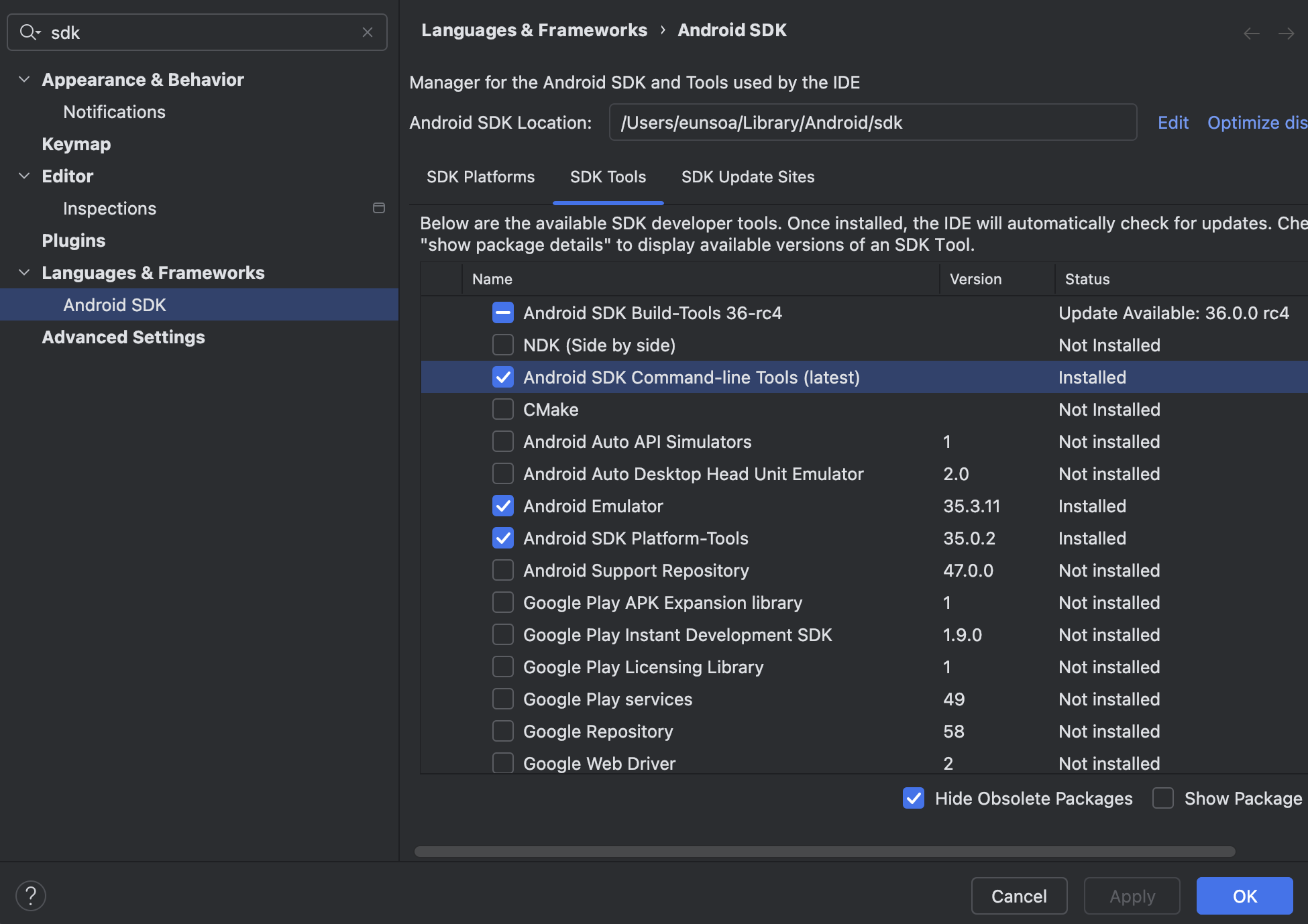Screen dimensions: 1308x924
Task: Click 'Update Available: 36.0.0 rc4' status
Action: (x=1174, y=313)
